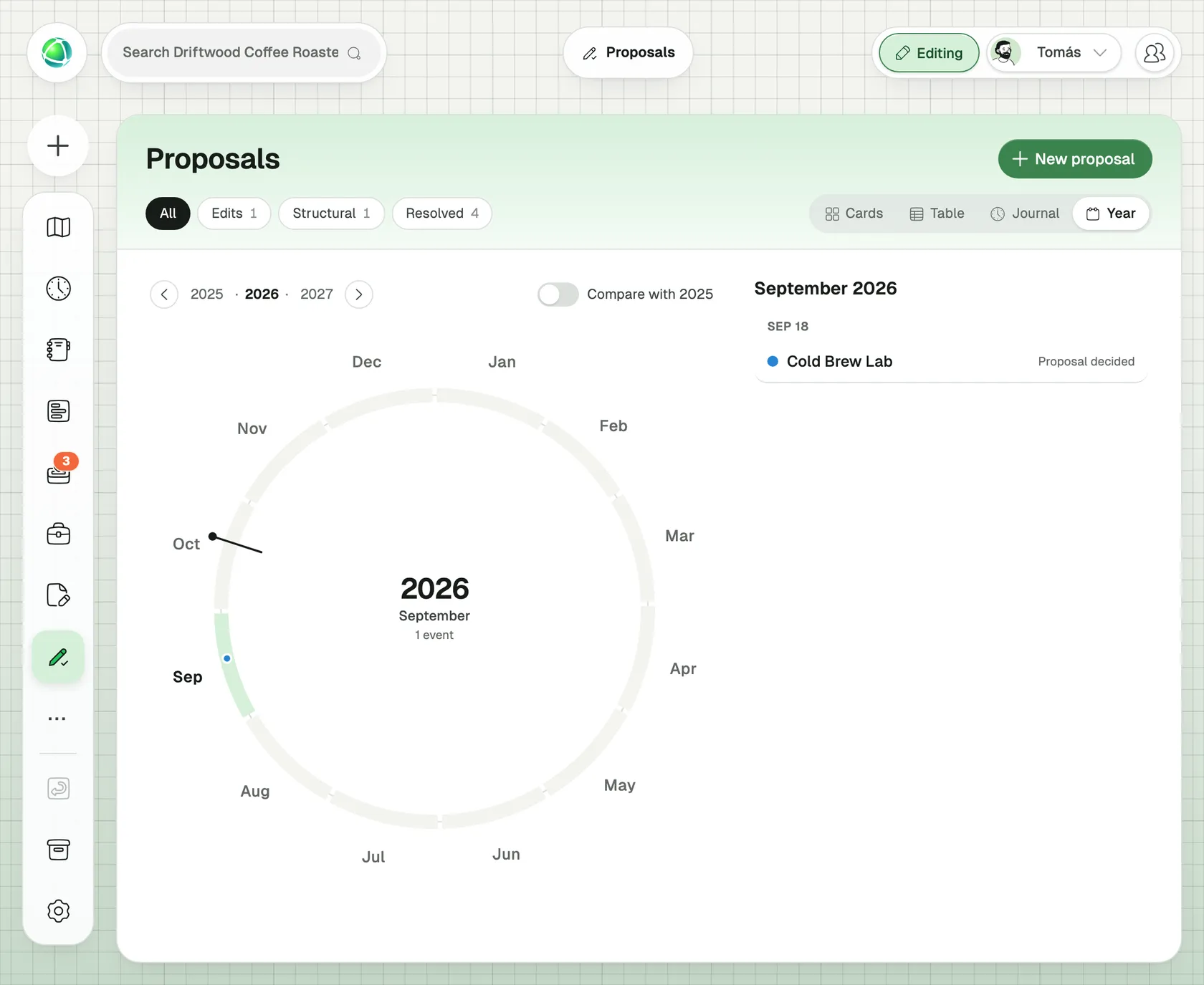Open the Tomás user dropdown

1053,53
